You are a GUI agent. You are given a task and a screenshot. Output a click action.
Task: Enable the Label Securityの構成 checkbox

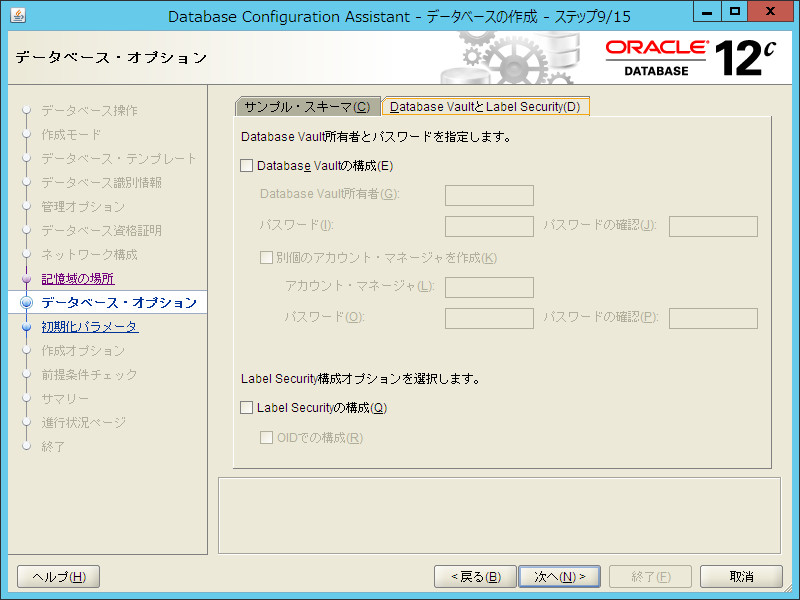click(x=246, y=407)
